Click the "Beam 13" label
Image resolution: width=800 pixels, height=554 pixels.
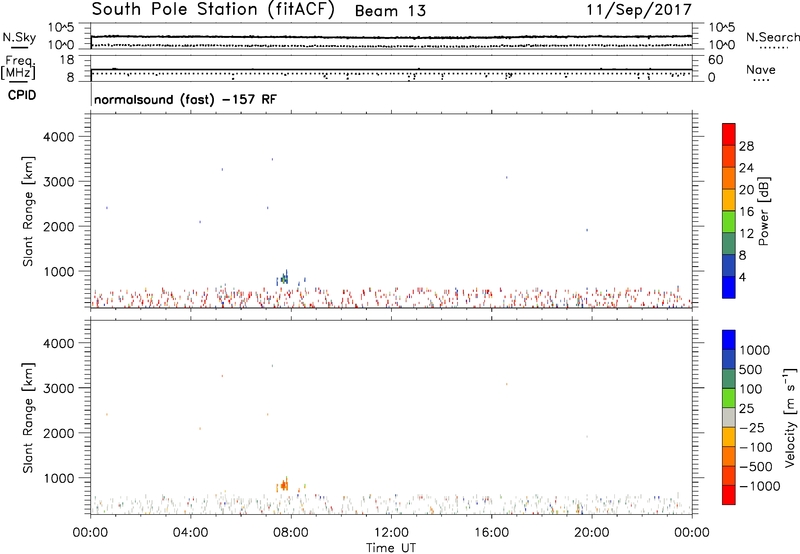[390, 11]
